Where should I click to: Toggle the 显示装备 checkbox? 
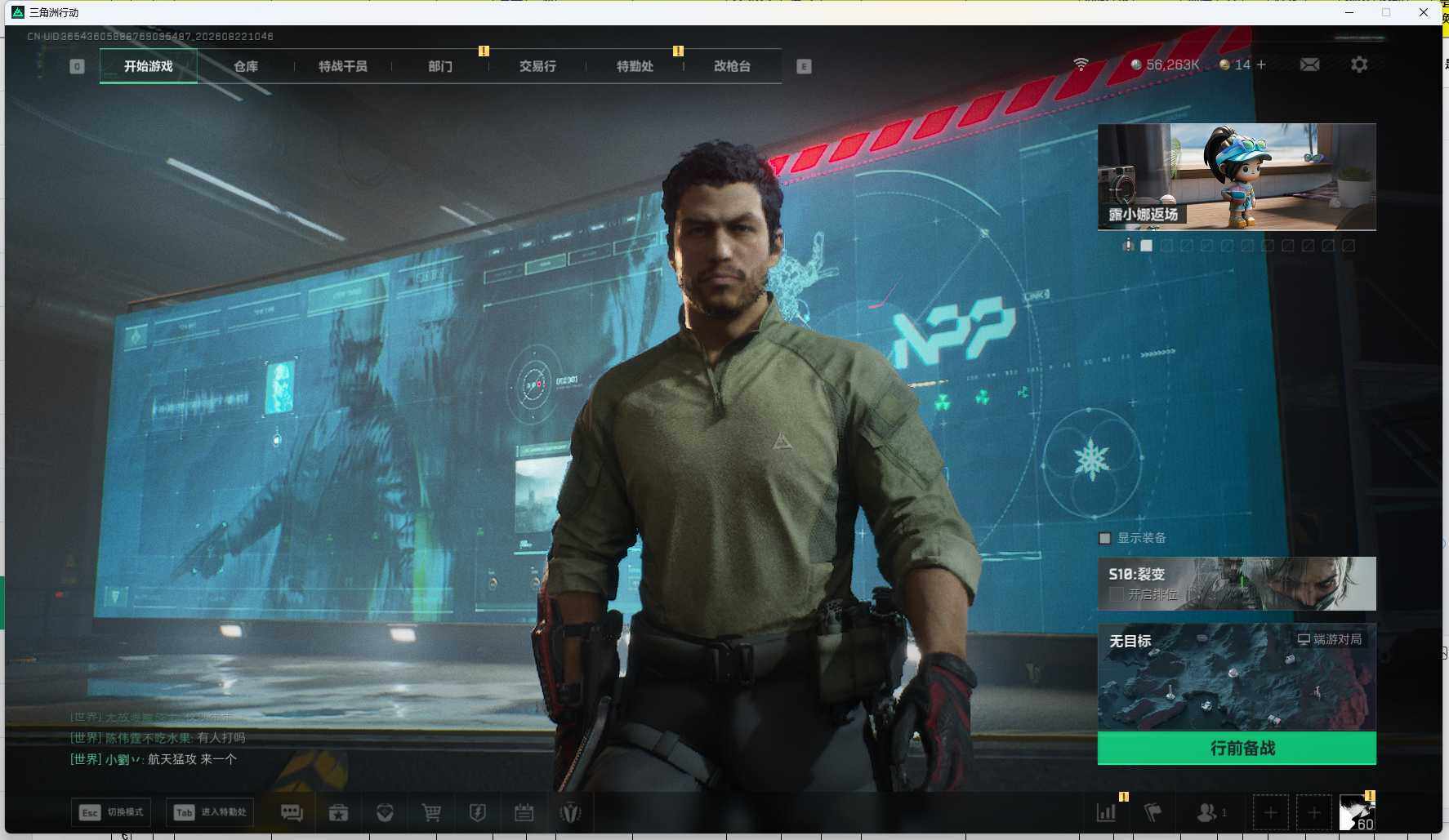point(1105,538)
